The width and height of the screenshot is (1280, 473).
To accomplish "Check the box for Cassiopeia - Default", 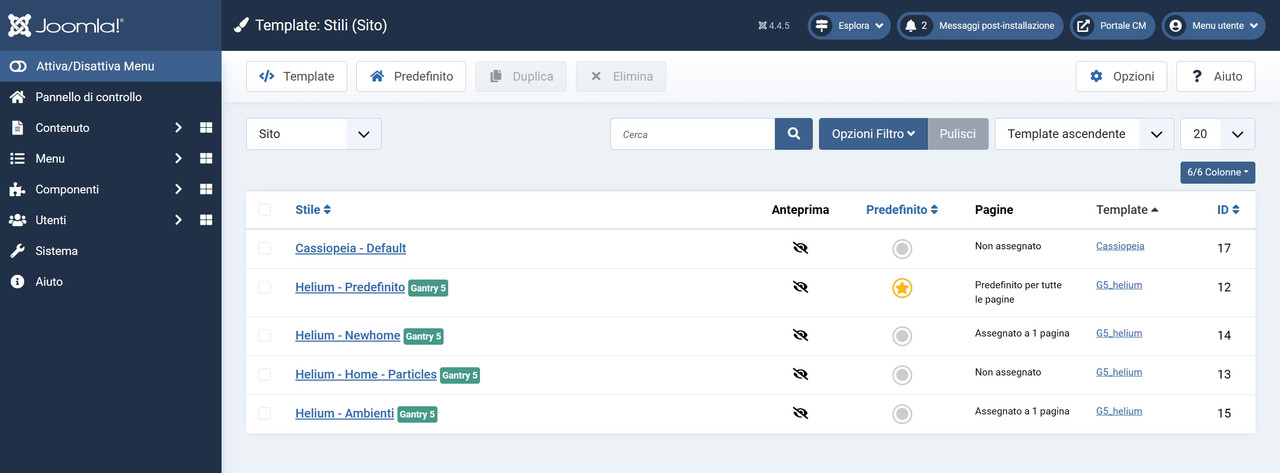I will 264,248.
